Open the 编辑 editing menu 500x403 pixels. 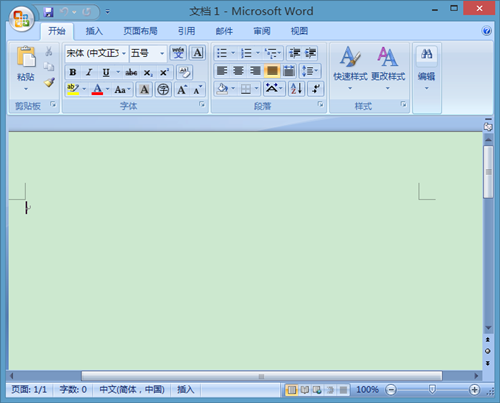click(427, 68)
